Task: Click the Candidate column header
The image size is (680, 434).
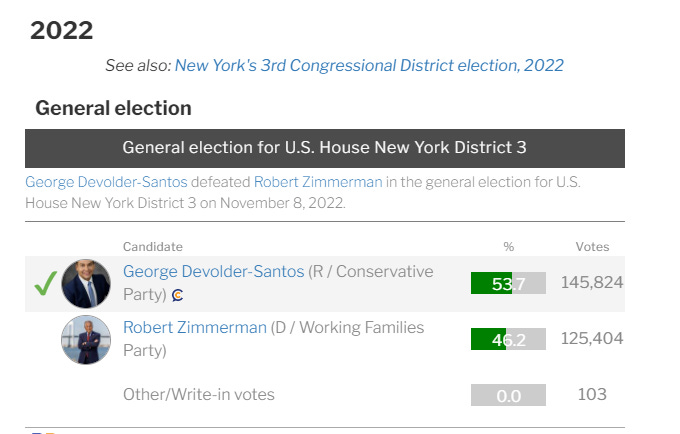Action: [x=153, y=247]
